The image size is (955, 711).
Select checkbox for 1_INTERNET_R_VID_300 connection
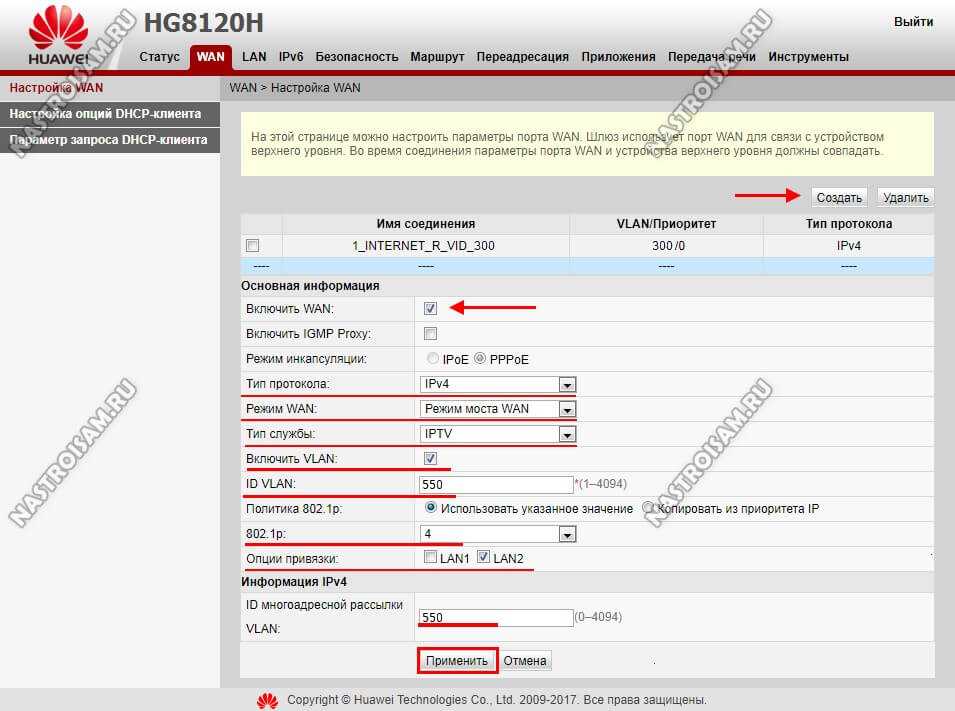click(x=252, y=245)
